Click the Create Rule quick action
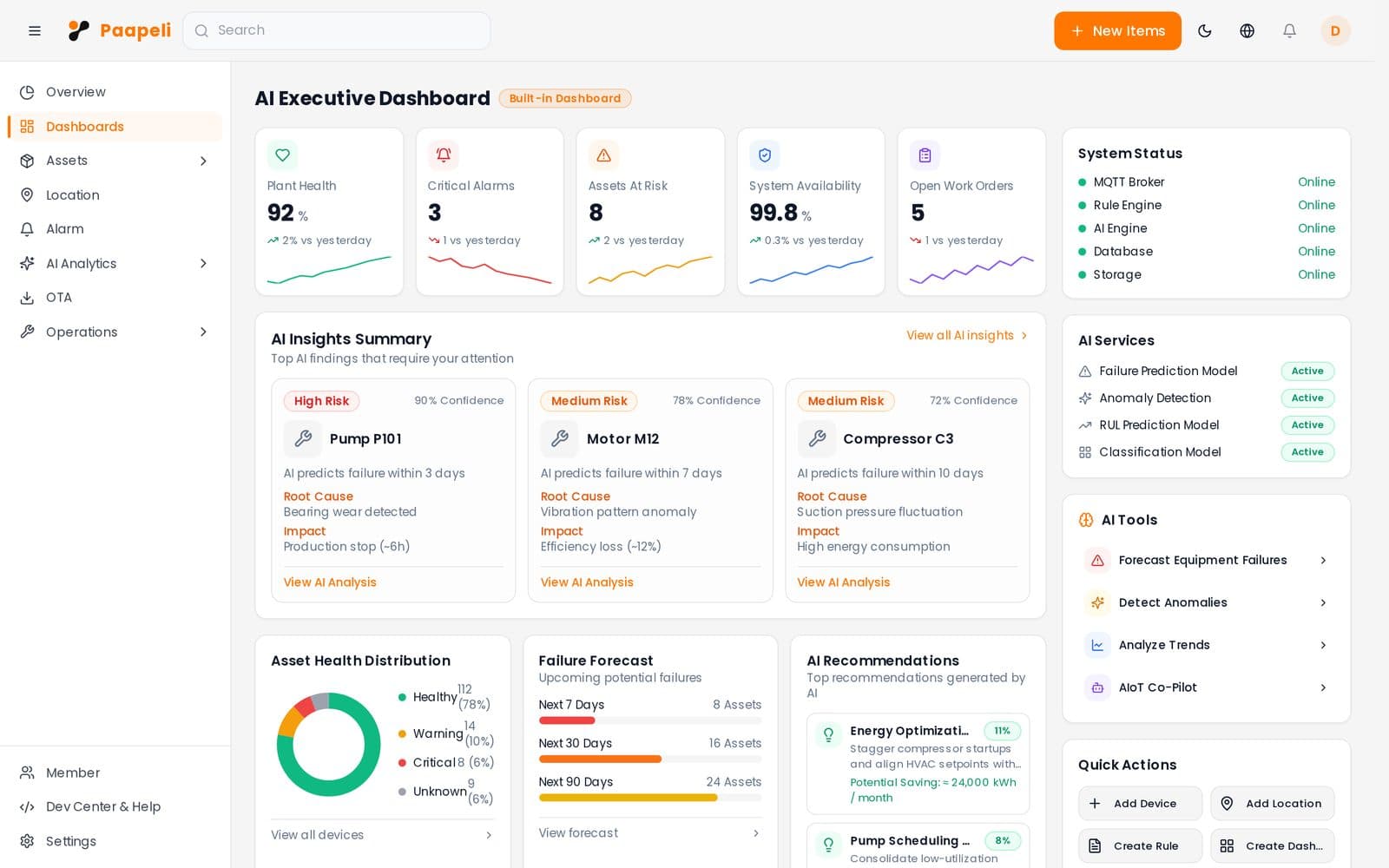 pos(1140,846)
